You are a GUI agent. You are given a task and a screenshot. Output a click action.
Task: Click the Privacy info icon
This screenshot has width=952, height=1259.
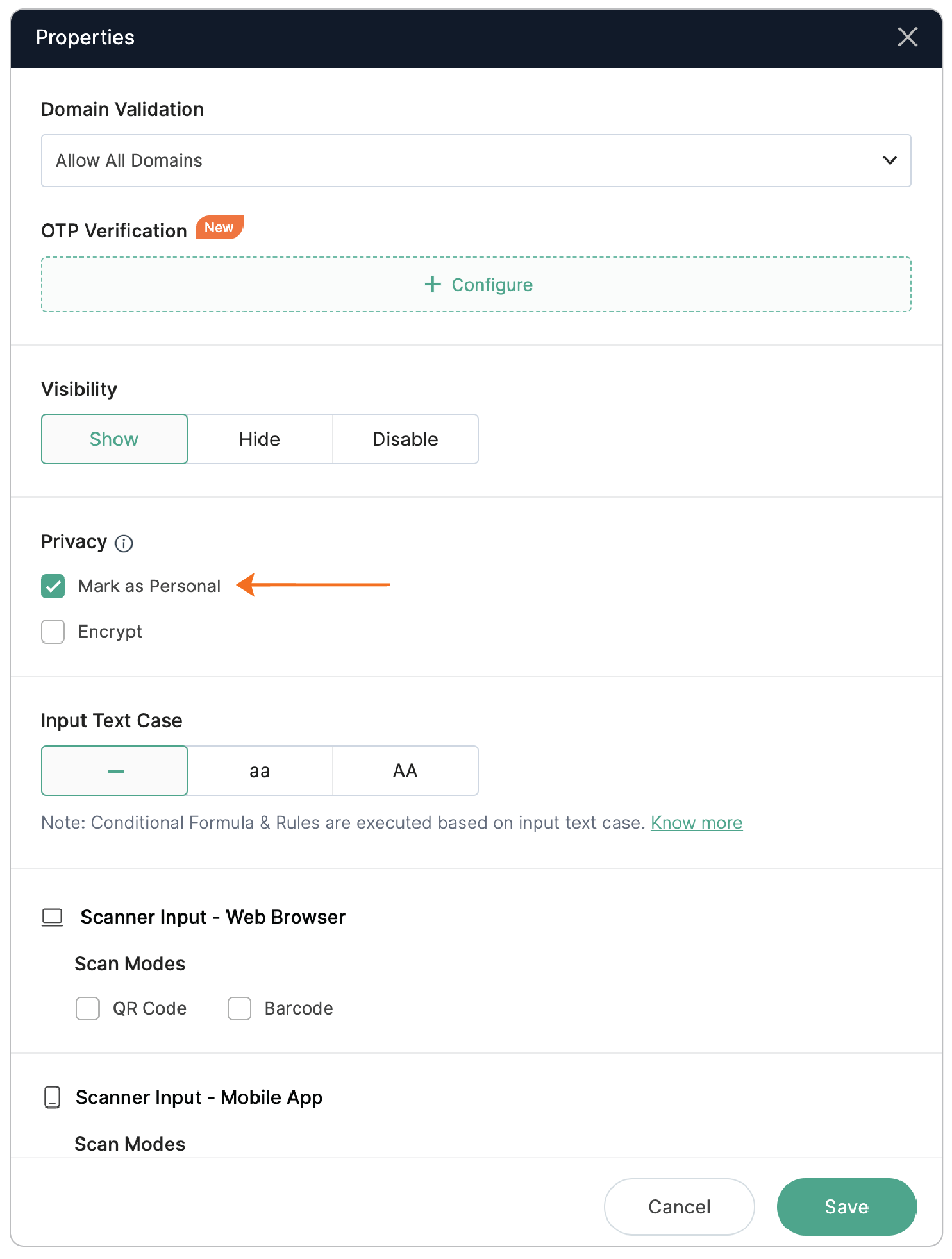click(124, 544)
